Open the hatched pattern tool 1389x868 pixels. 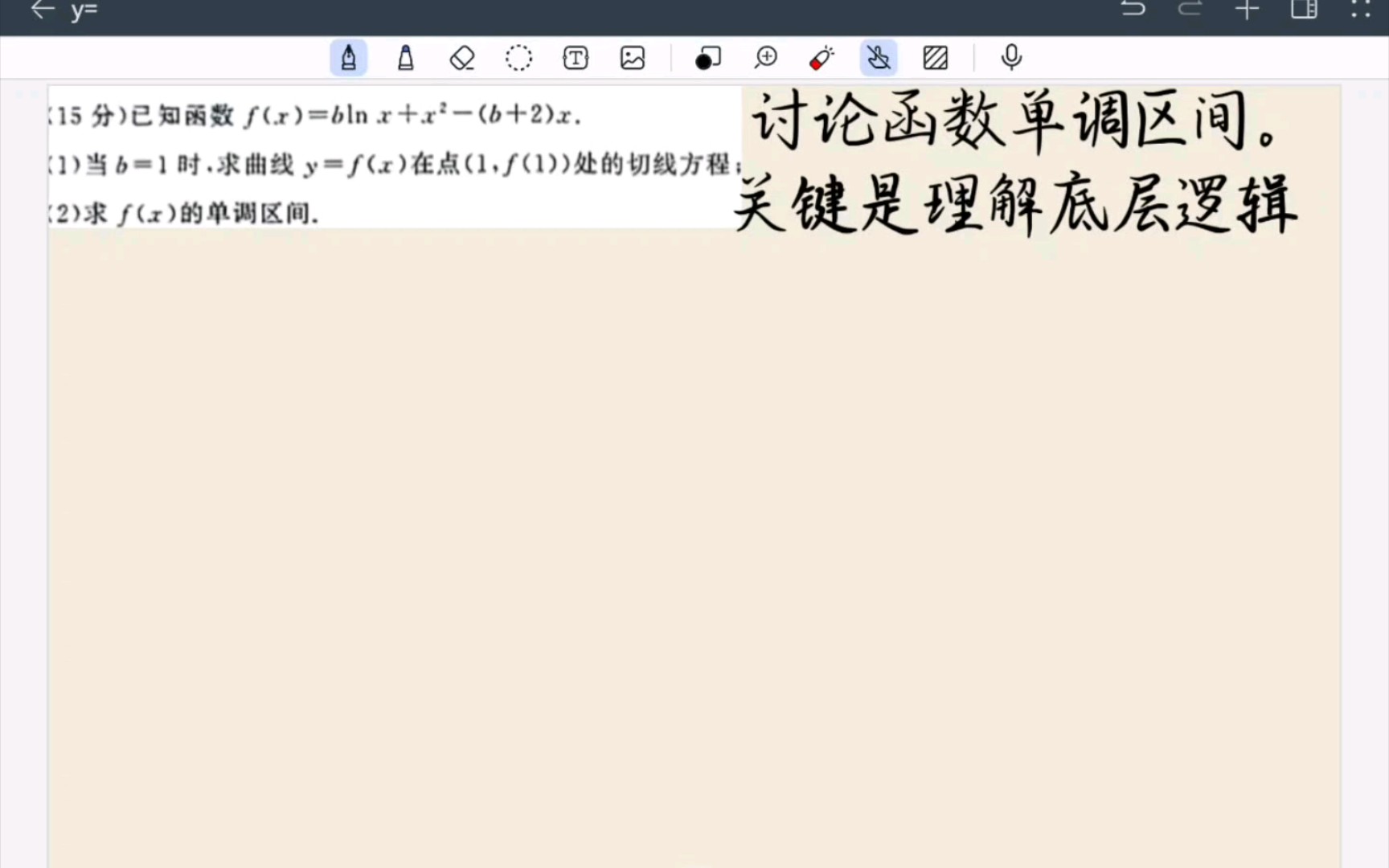pos(936,58)
